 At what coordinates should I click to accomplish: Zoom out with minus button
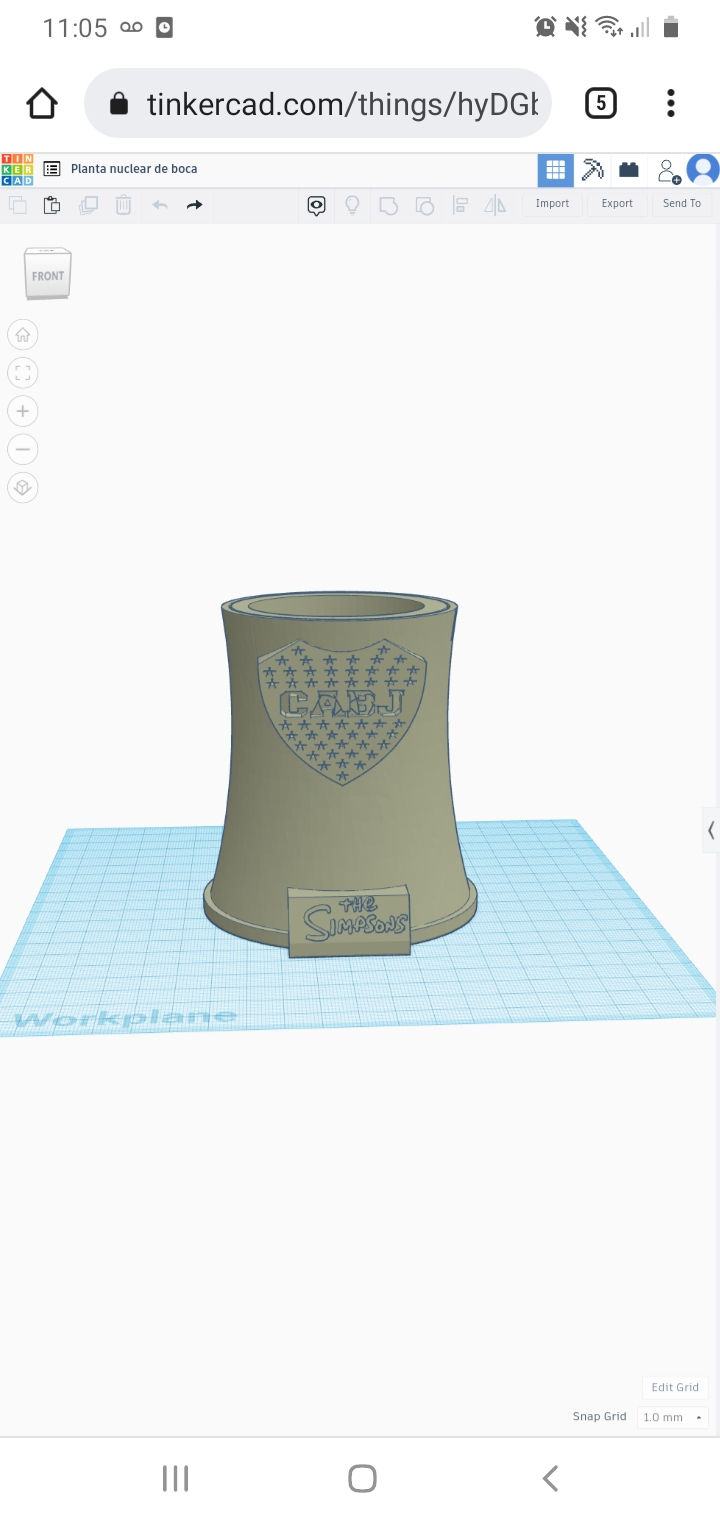point(23,449)
